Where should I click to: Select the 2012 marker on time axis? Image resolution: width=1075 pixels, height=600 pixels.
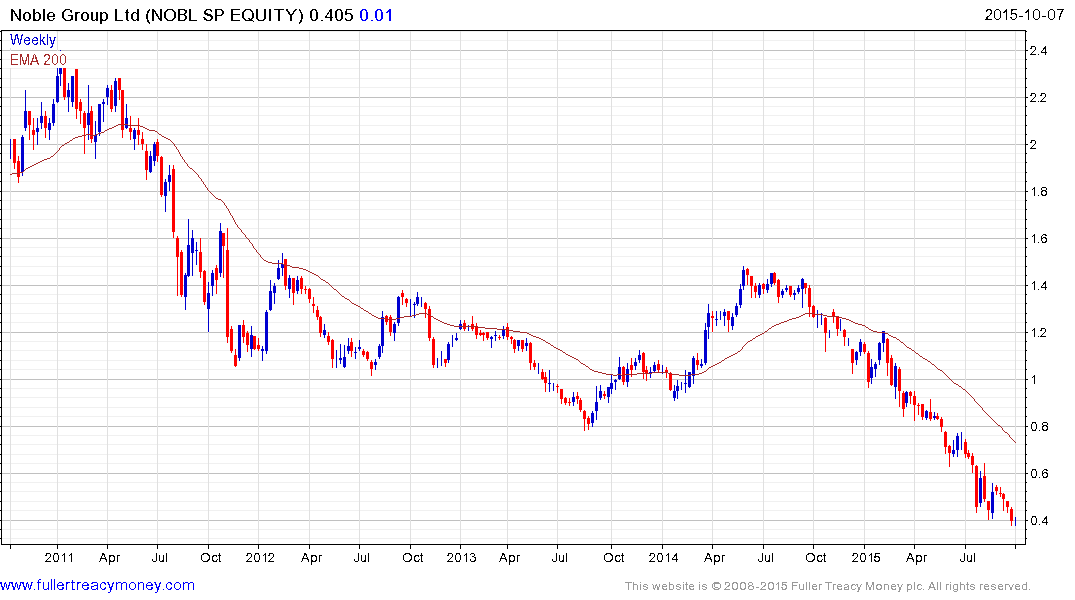[260, 557]
